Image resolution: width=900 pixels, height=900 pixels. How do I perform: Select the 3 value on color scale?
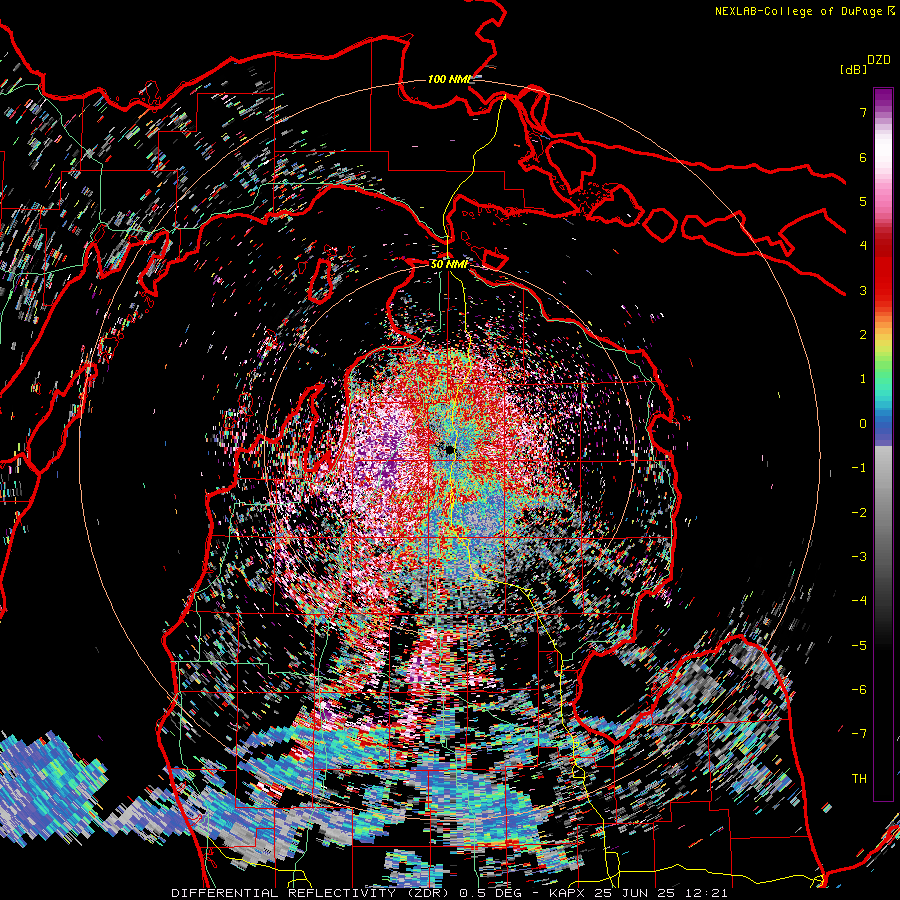(863, 290)
